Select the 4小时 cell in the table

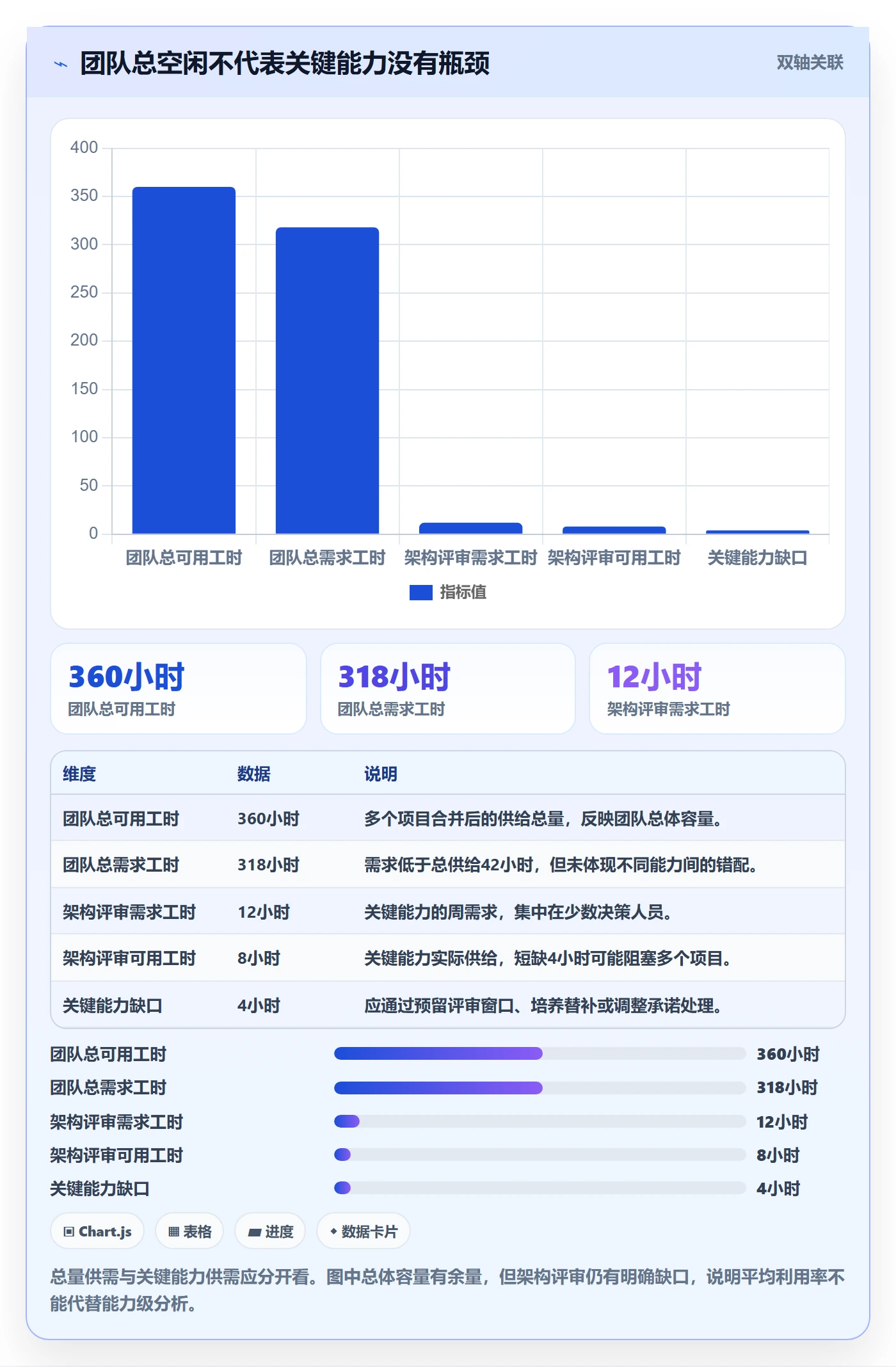coord(259,1005)
